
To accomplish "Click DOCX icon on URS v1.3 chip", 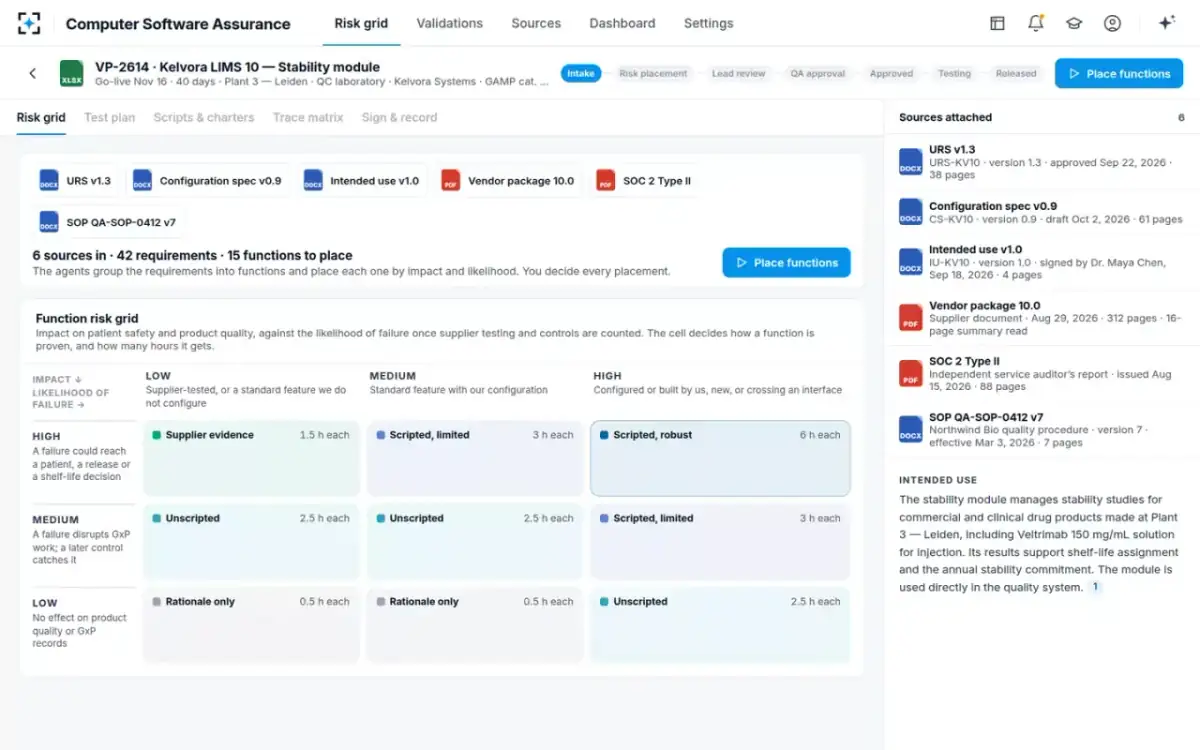I will coord(49,181).
